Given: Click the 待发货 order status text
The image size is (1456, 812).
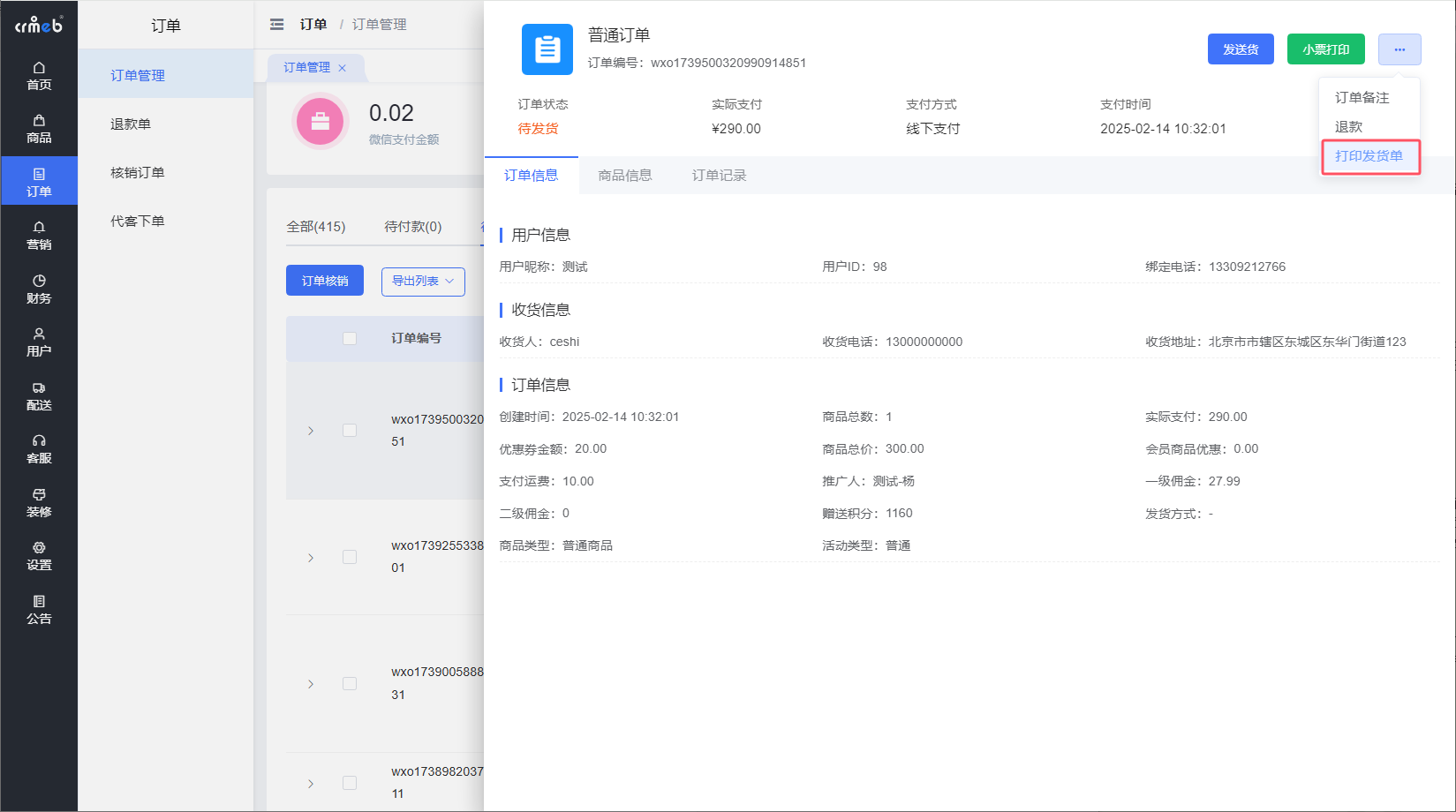Looking at the screenshot, I should point(538,129).
